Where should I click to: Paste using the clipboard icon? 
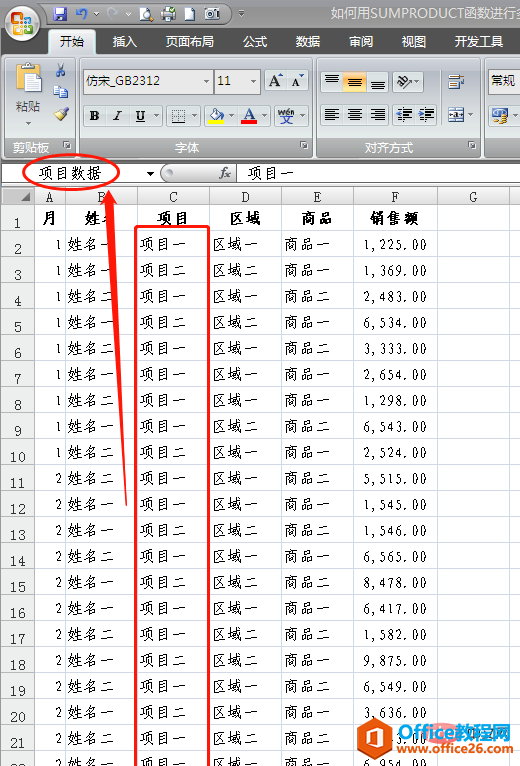pyautogui.click(x=28, y=79)
